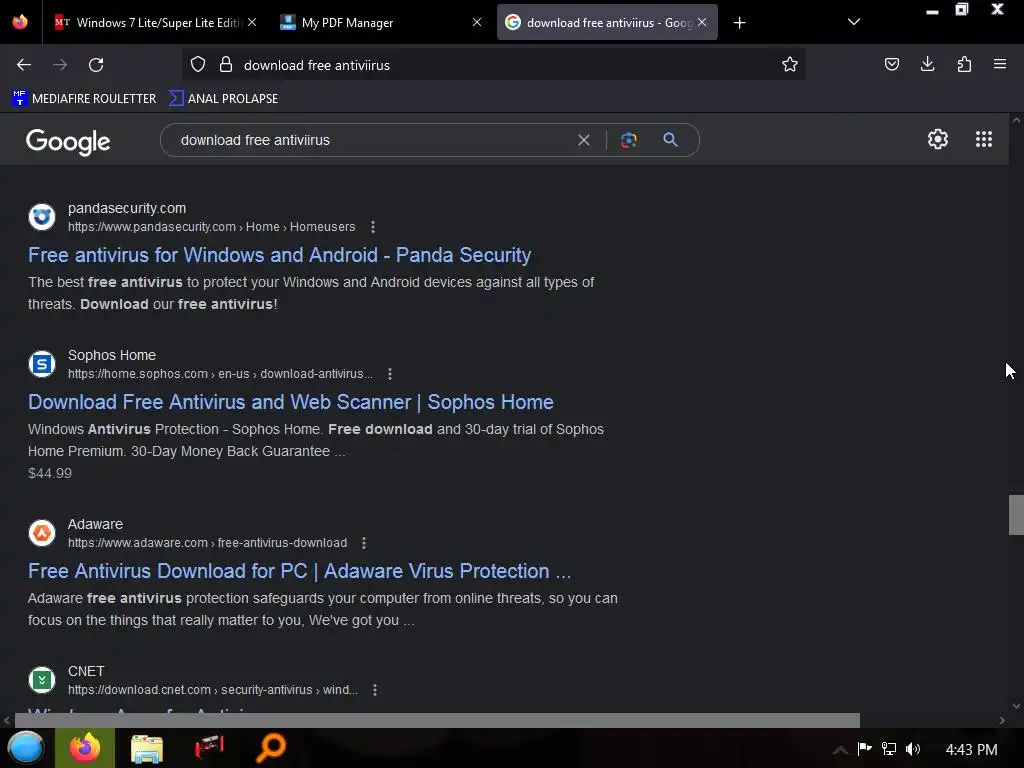
Task: Clear the Google search box
Action: [x=584, y=140]
